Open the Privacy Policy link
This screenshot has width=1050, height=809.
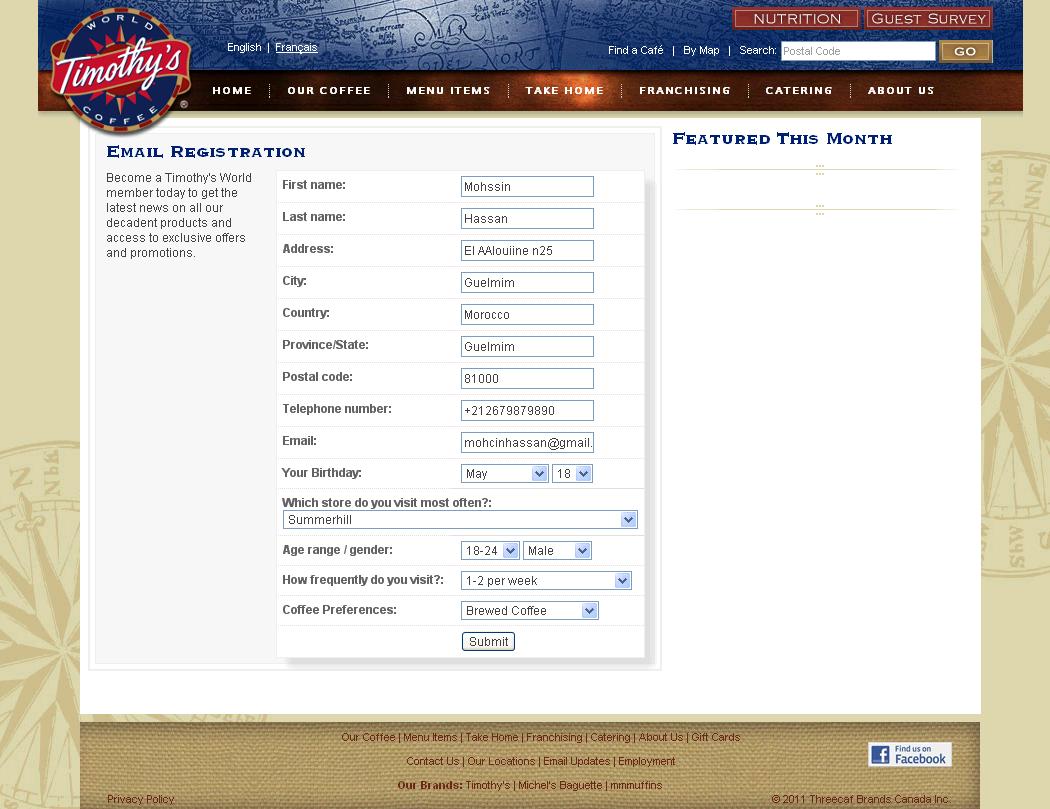pos(141,800)
